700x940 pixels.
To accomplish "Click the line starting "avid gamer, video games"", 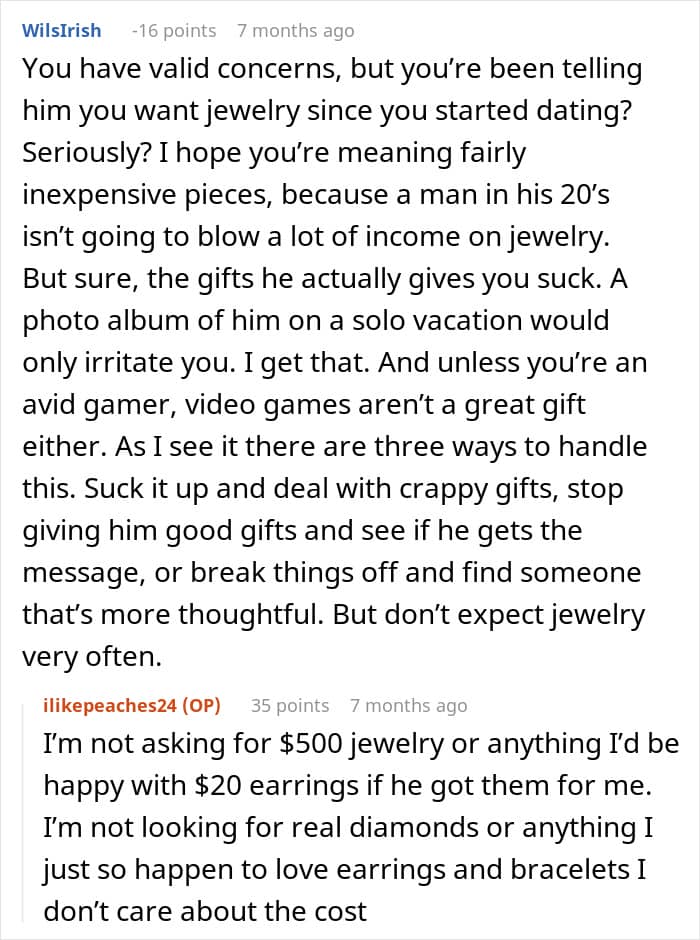I will pos(303,406).
